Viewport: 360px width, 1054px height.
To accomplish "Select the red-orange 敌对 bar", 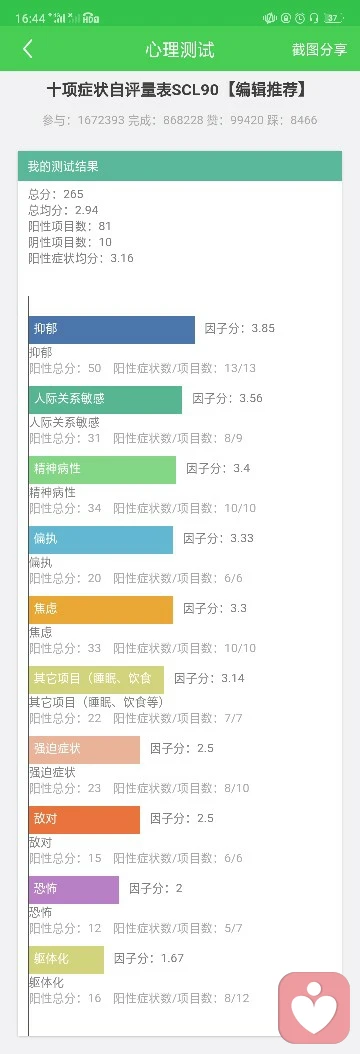I will (x=84, y=819).
